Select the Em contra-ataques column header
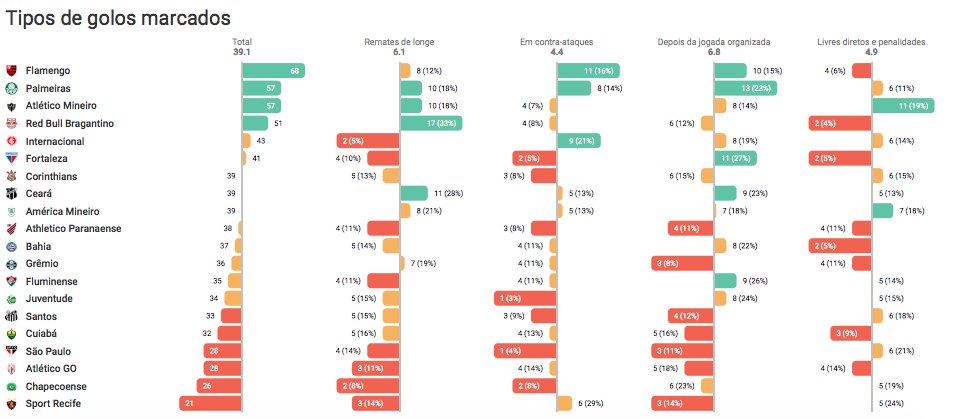This screenshot has height=419, width=955. (x=556, y=42)
